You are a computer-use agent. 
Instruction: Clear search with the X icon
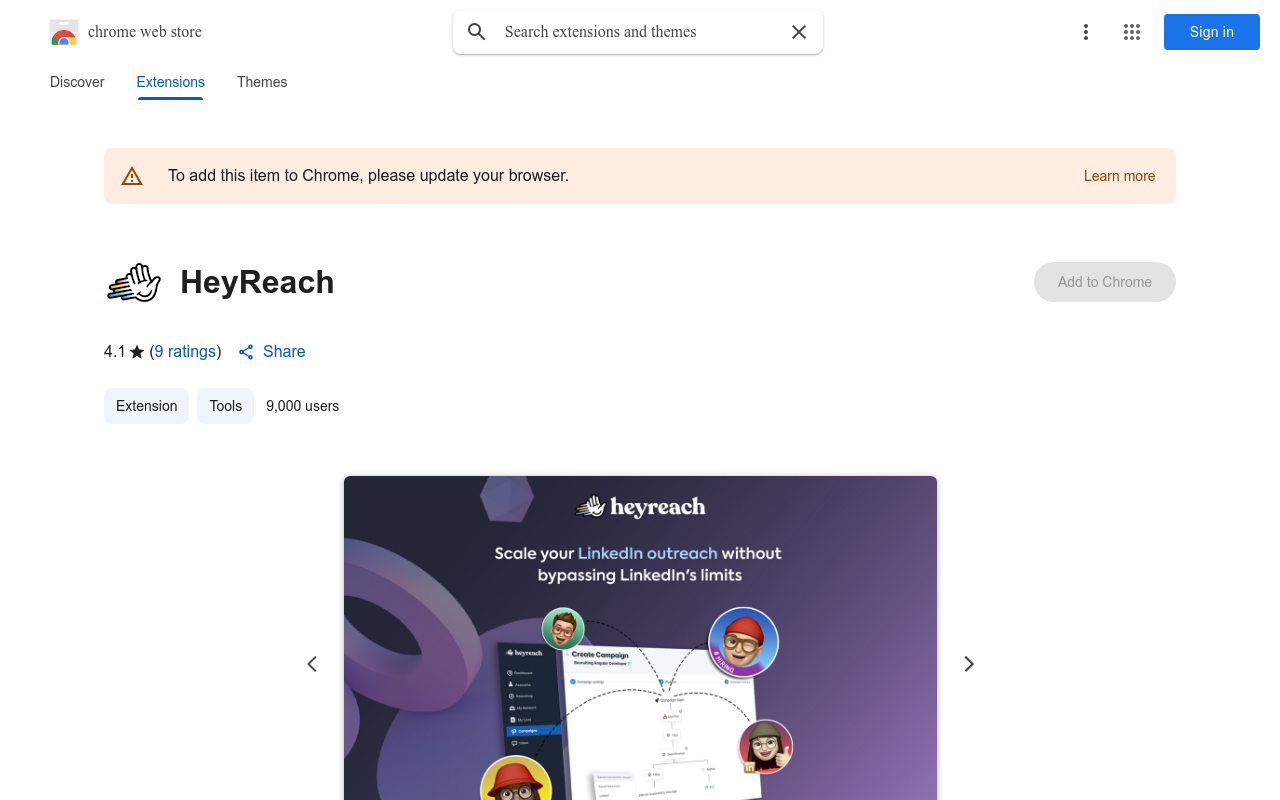[799, 32]
